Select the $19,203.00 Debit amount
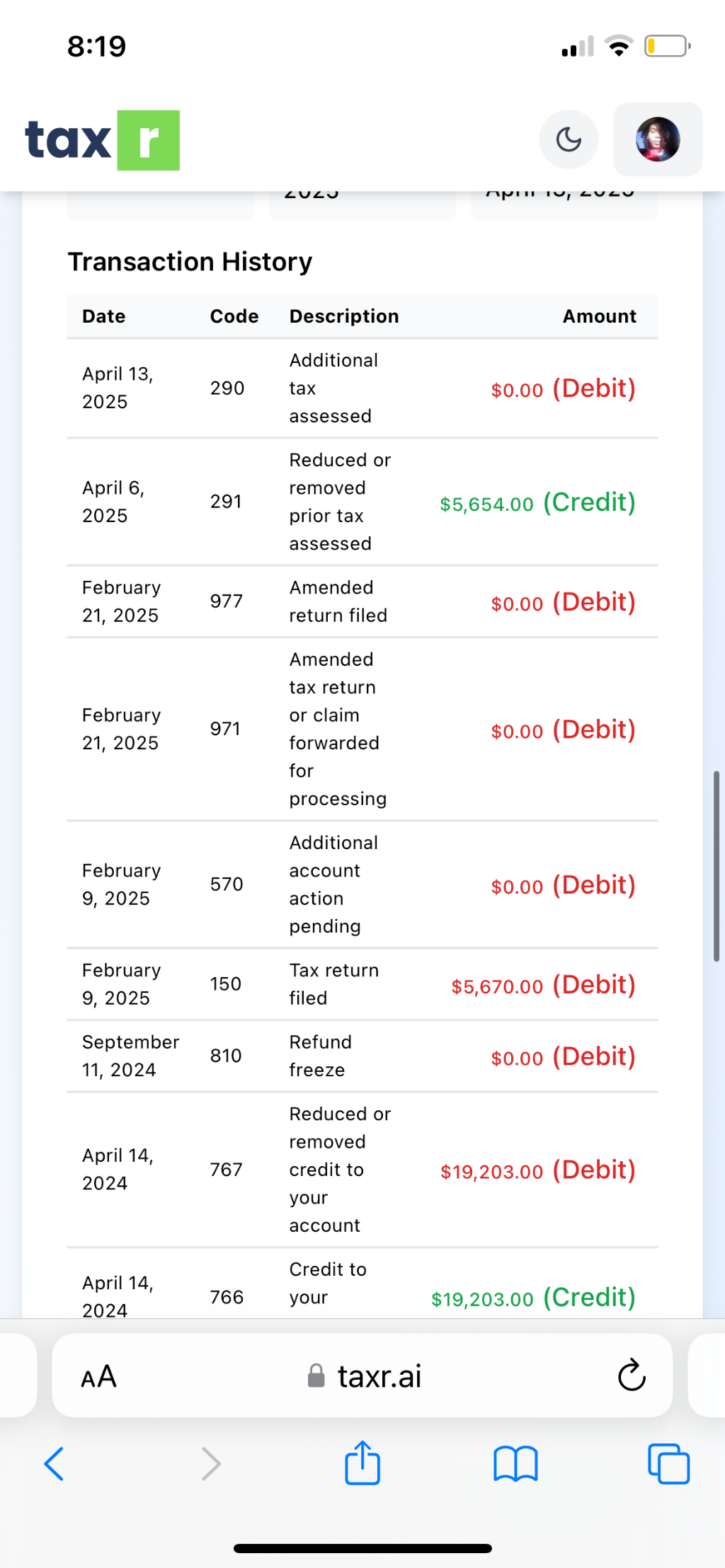The height and width of the screenshot is (1568, 725). [x=537, y=1170]
